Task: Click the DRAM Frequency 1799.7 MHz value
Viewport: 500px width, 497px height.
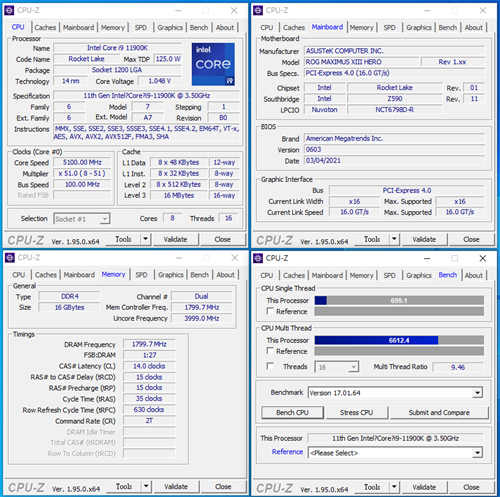Action: click(149, 344)
